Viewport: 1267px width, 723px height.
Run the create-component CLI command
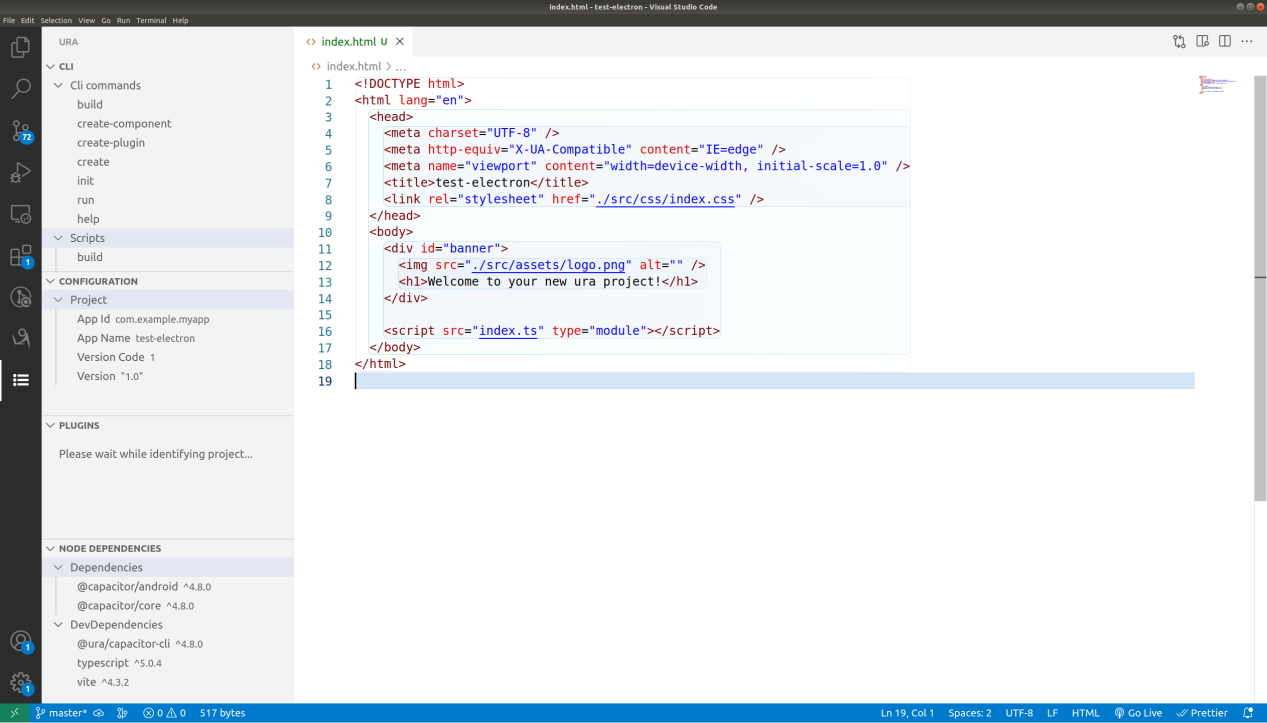(168, 124)
